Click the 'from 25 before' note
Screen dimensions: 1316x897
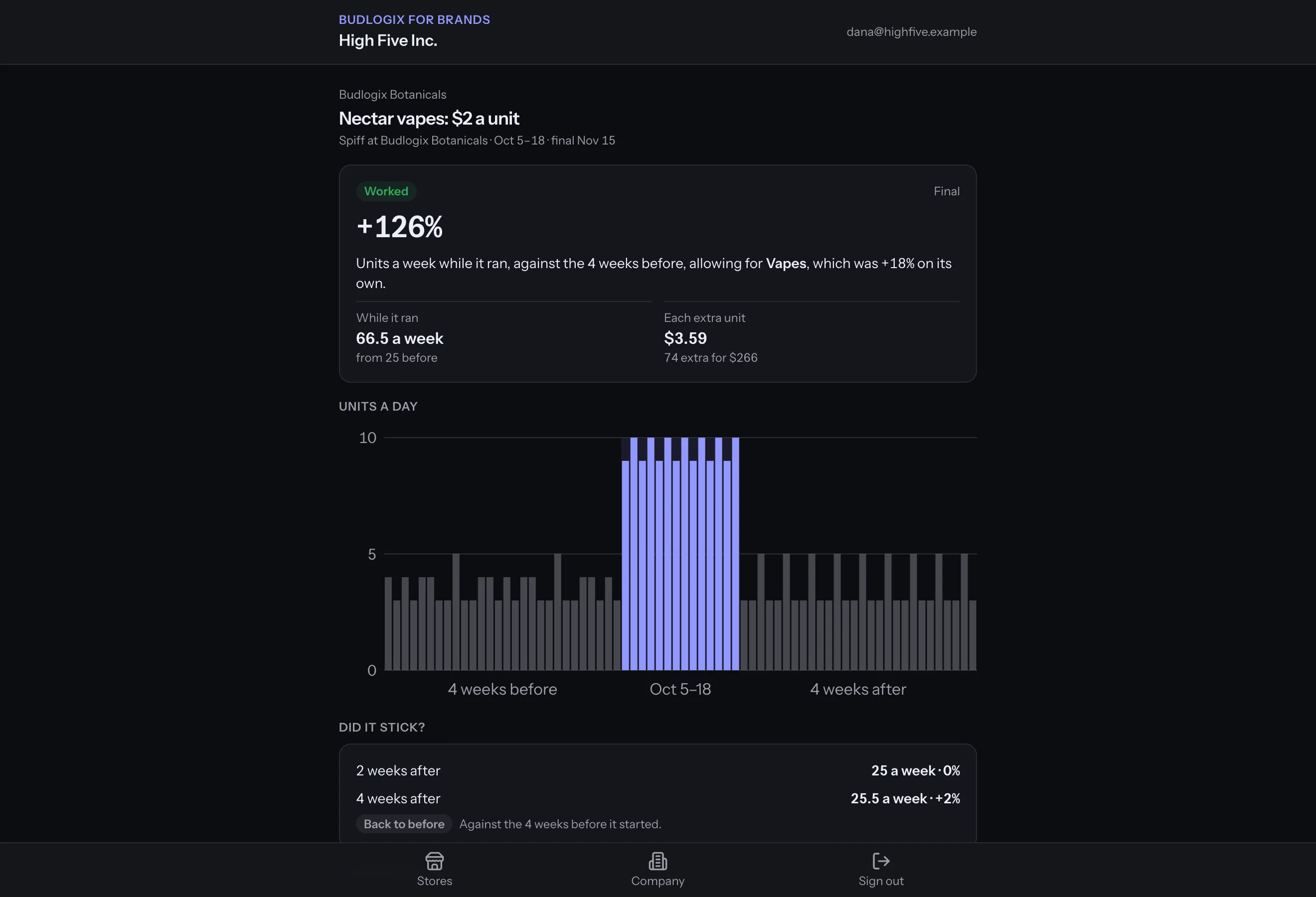point(396,358)
